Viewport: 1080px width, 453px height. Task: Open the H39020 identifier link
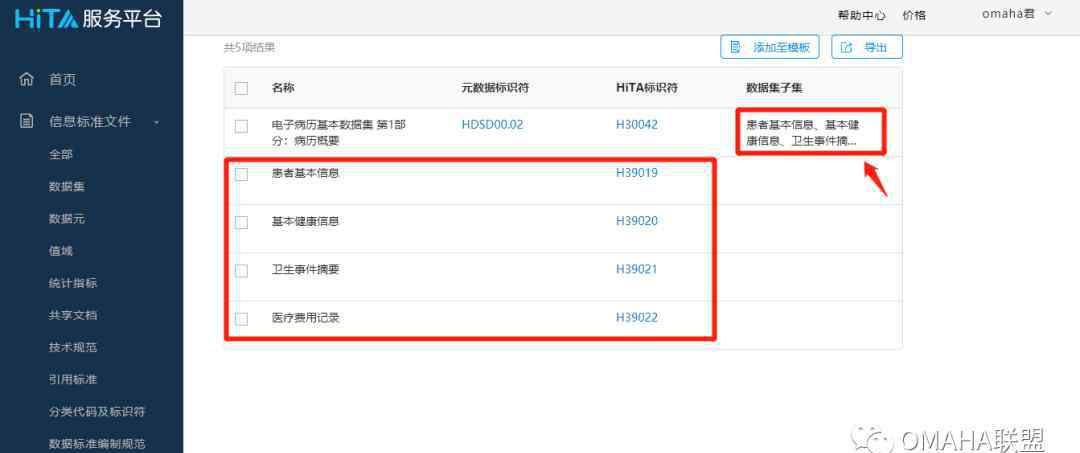(x=637, y=221)
